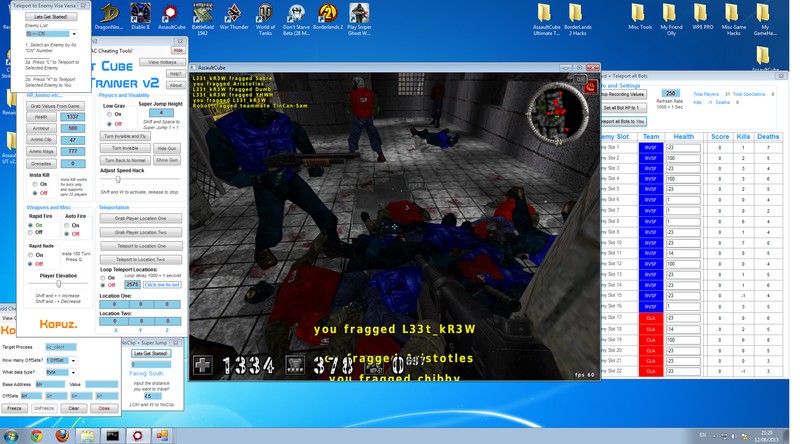Launch Battlefield 1942 from the desktop
Image resolution: width=800 pixels, height=444 pixels.
coord(203,19)
